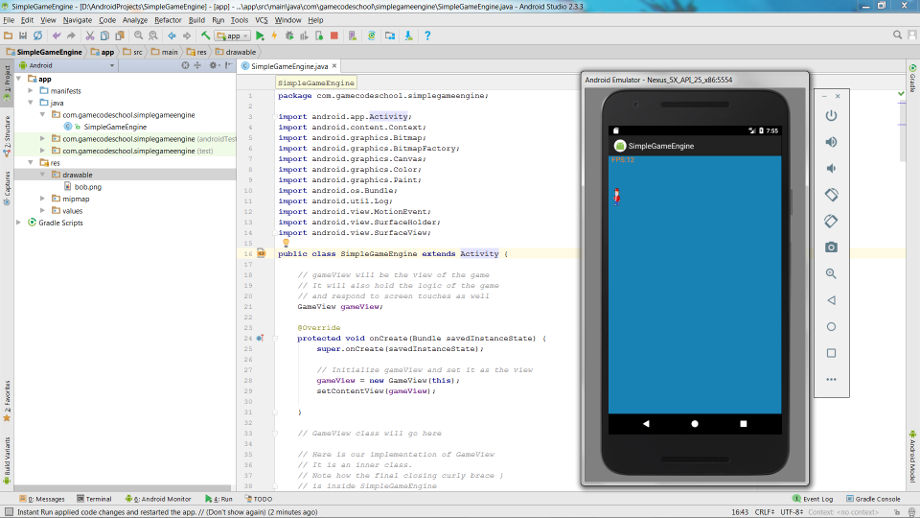
Task: Search everywhere with the top-right magnifier
Action: (897, 35)
